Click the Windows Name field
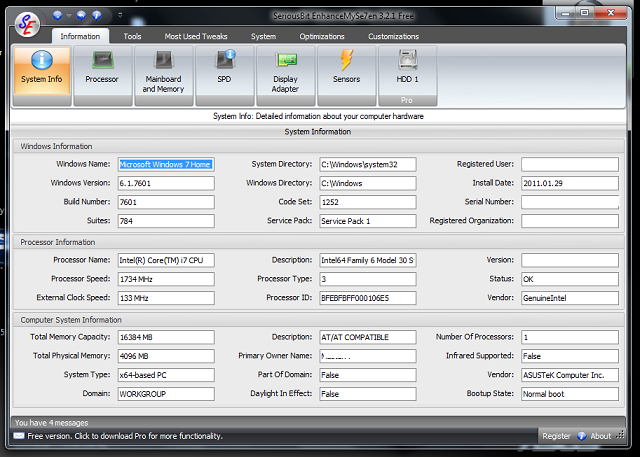The width and height of the screenshot is (640, 457). point(166,164)
